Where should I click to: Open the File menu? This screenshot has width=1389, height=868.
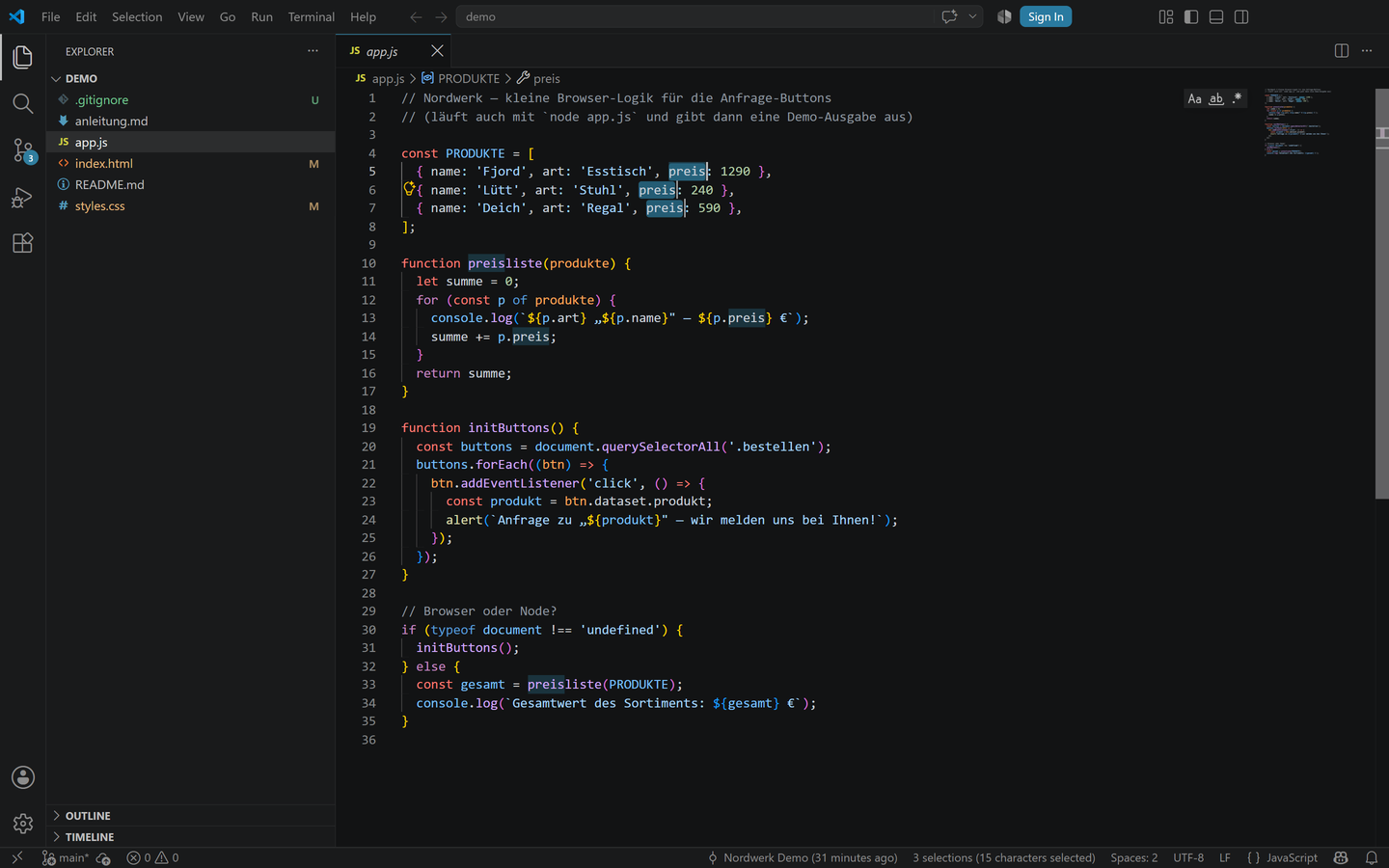tap(51, 16)
